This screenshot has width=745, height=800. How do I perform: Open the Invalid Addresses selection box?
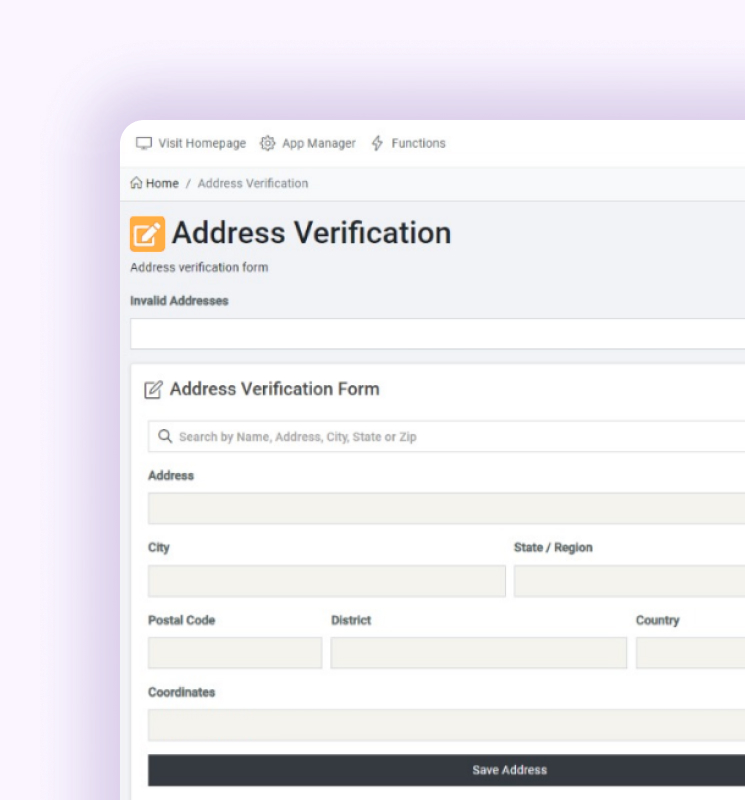[437, 334]
